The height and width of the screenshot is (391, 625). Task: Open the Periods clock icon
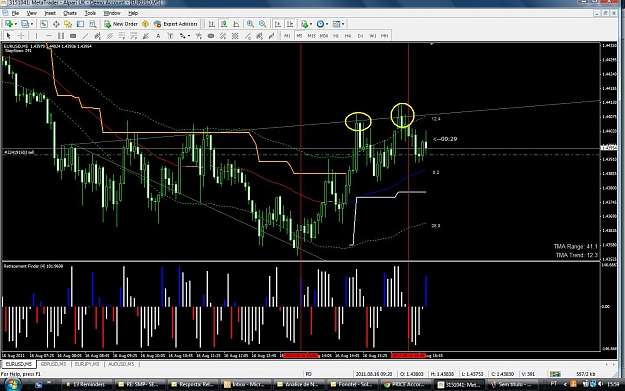pos(320,24)
